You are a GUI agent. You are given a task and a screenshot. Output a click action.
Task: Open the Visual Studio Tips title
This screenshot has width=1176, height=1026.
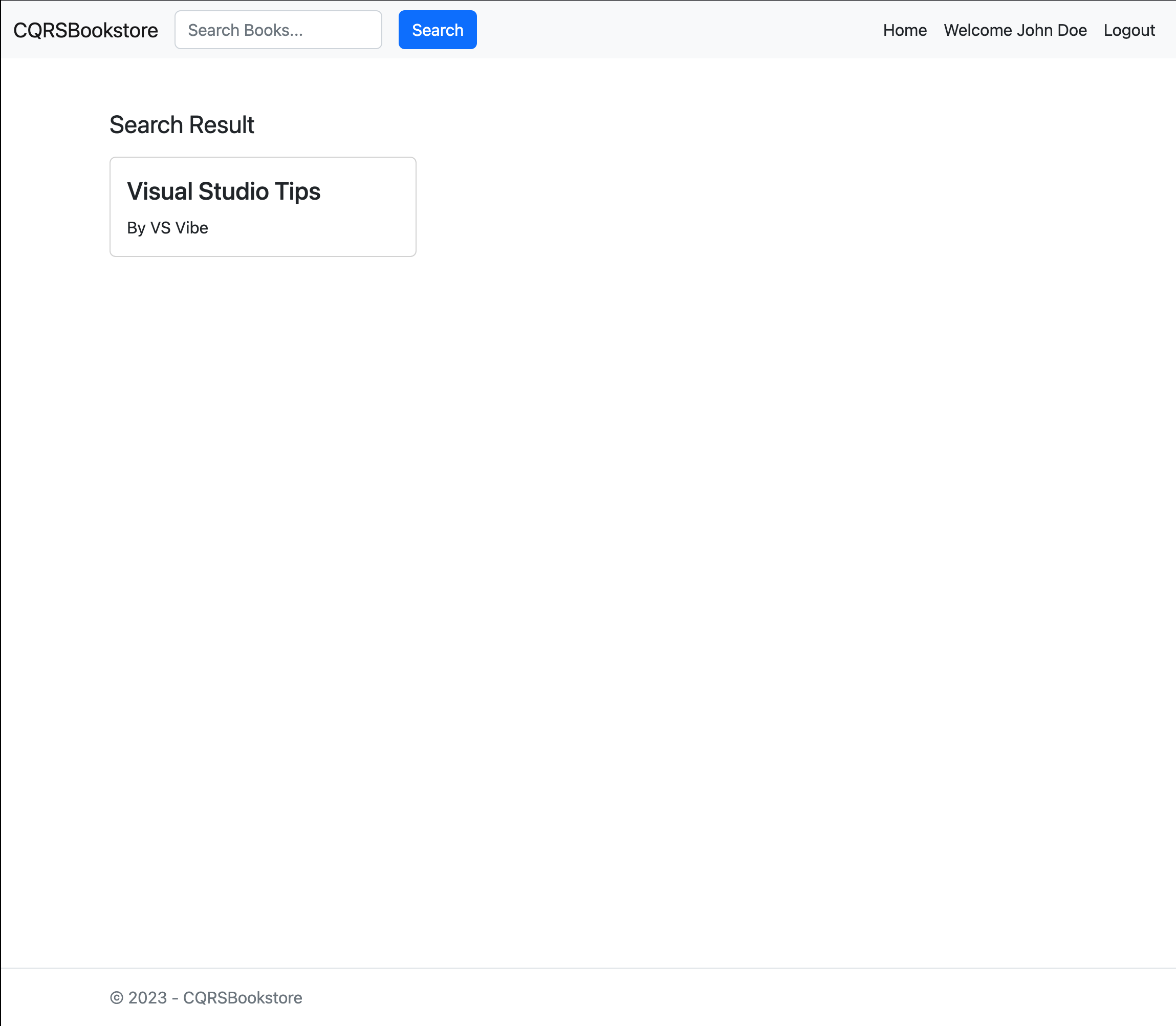click(223, 191)
